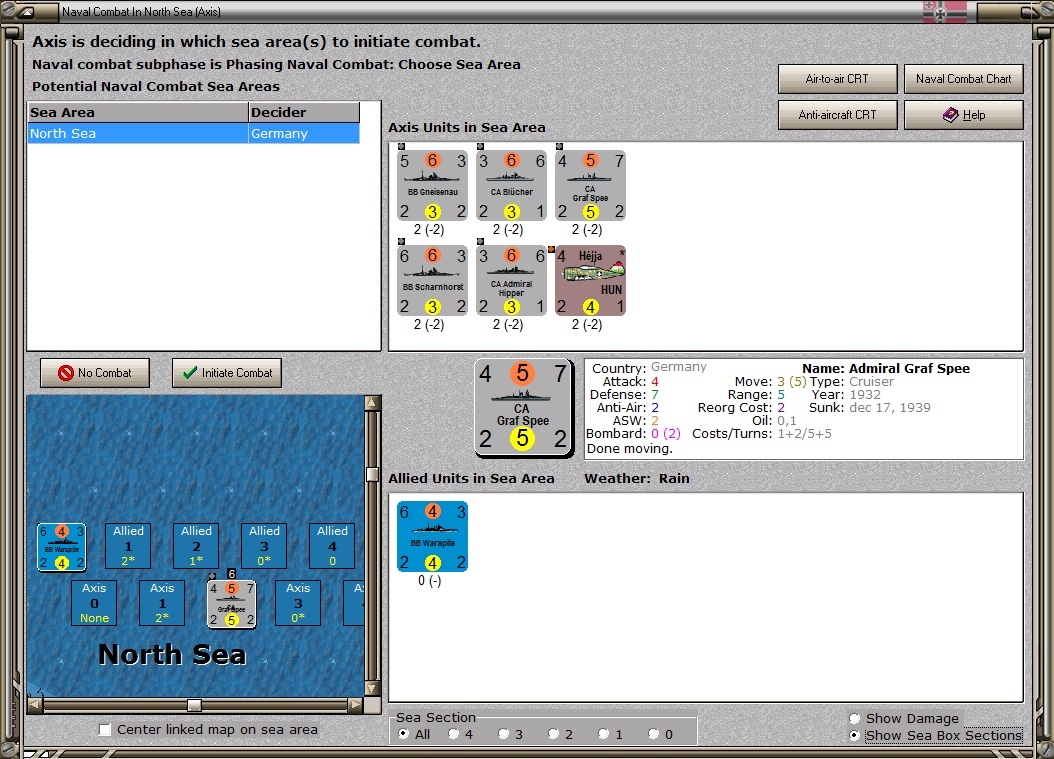Screen dimensions: 1054x759
Task: Click the Decider column header
Action: coord(304,112)
